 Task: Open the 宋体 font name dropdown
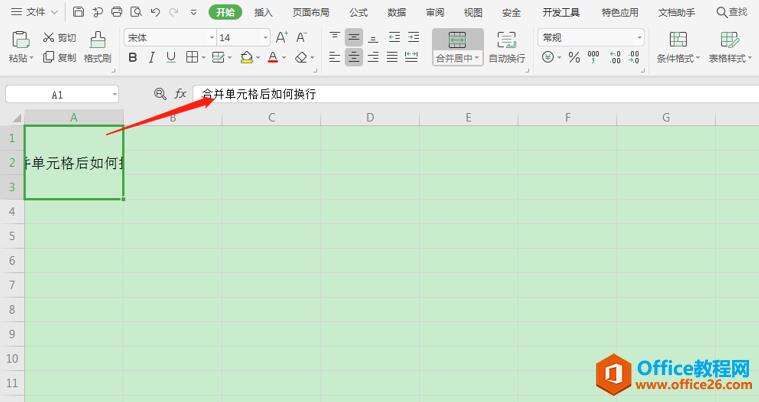(212, 37)
